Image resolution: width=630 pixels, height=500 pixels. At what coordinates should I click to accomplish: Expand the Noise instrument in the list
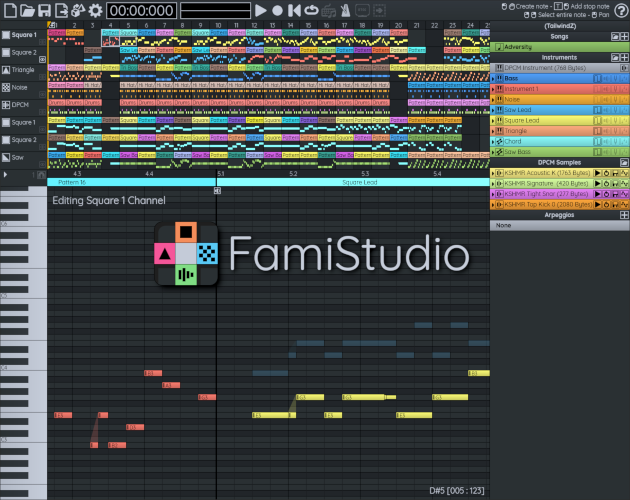point(493,100)
